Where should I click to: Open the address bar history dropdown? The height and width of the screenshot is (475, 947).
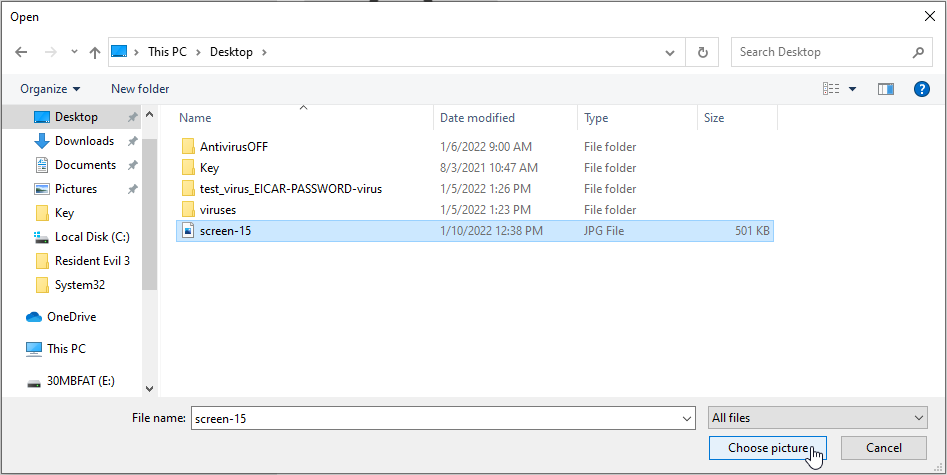coord(670,53)
